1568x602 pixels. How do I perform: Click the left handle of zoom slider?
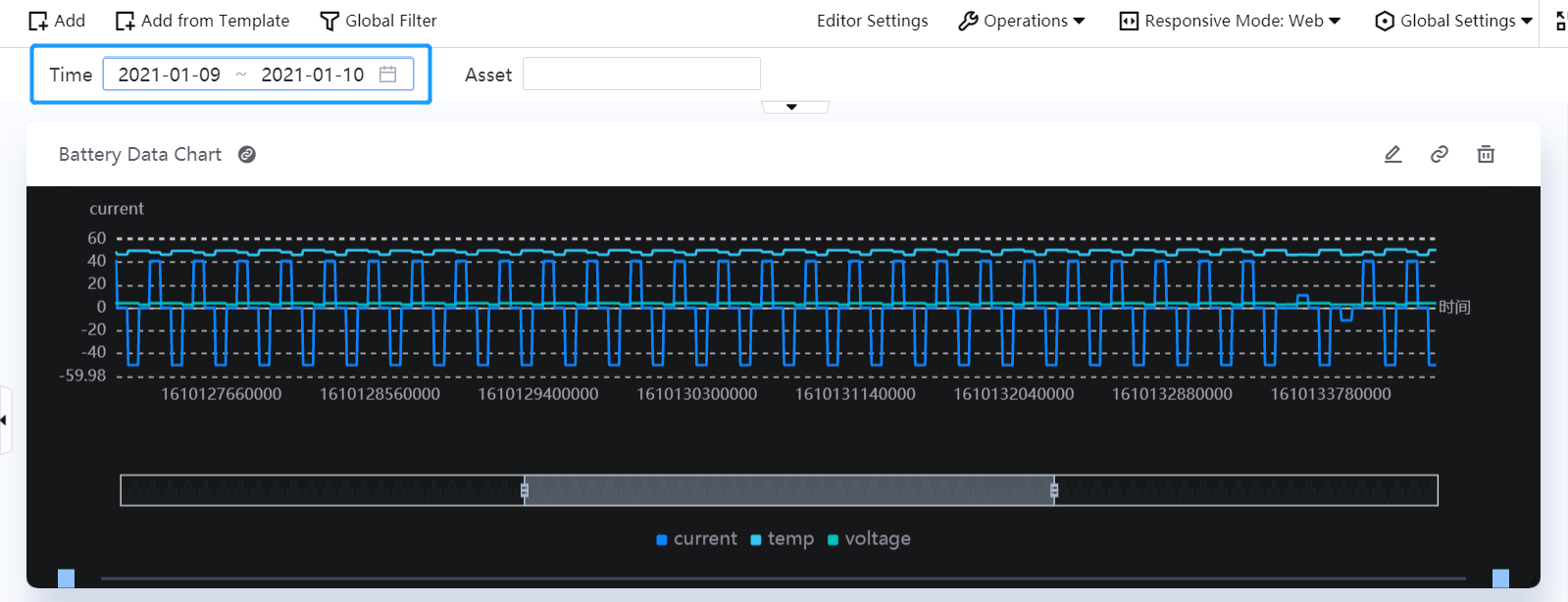(x=525, y=490)
